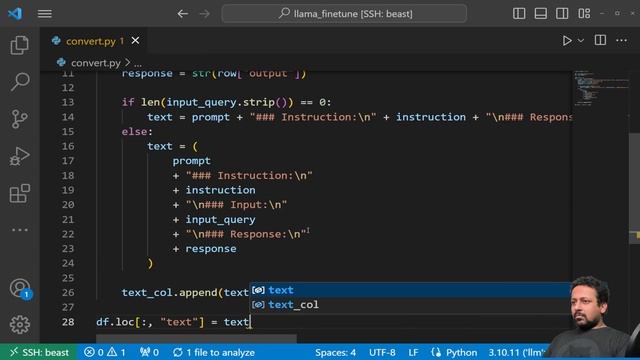Choose the 'text' autocomplete suggestion
This screenshot has width=640, height=360.
point(410,290)
